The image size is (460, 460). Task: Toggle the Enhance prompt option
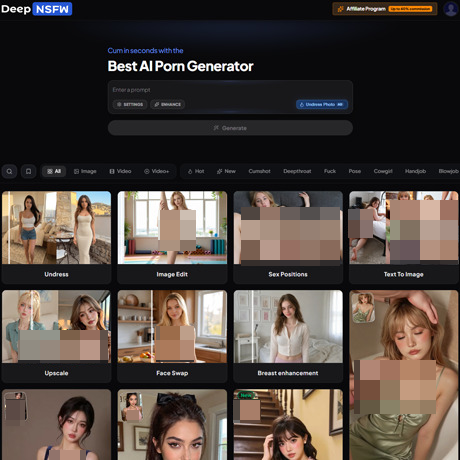click(x=168, y=104)
